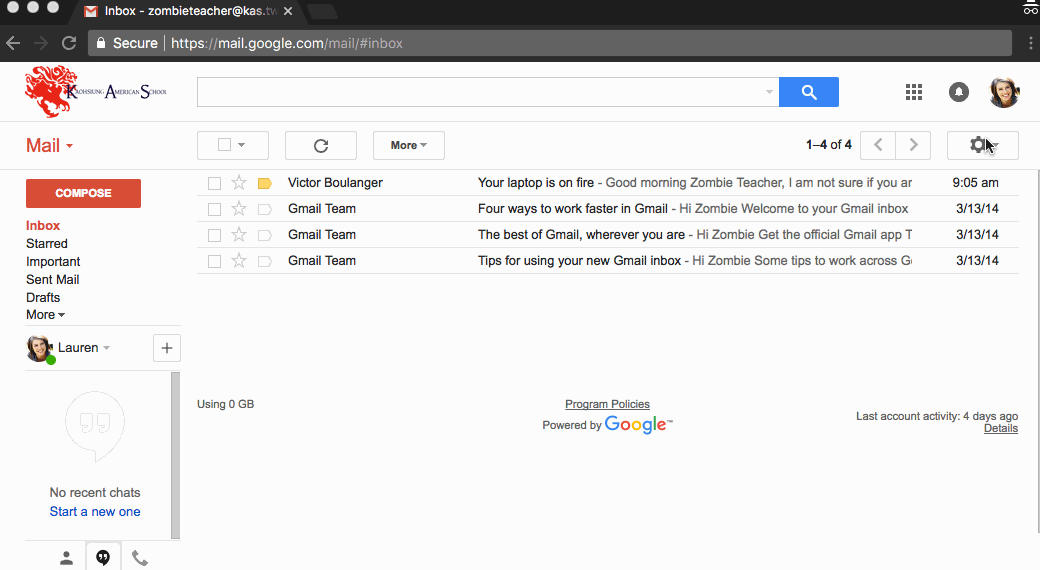Click the chat panel scrollbar
Image resolution: width=1040 pixels, height=570 pixels.
point(175,455)
